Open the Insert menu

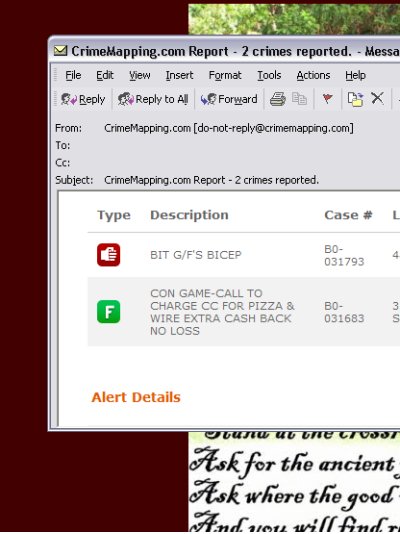tap(179, 75)
